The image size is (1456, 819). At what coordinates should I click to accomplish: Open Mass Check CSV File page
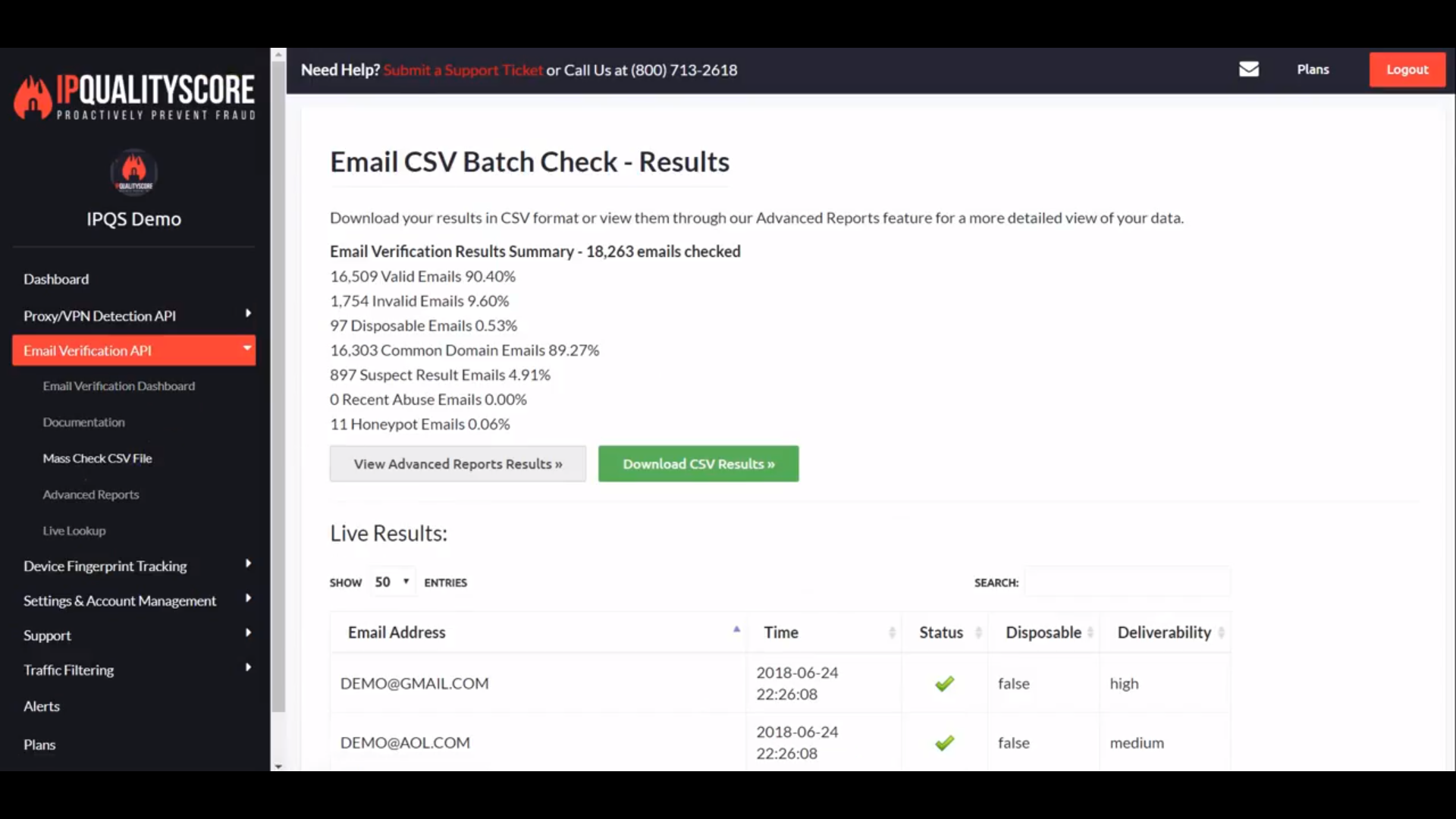(x=97, y=458)
